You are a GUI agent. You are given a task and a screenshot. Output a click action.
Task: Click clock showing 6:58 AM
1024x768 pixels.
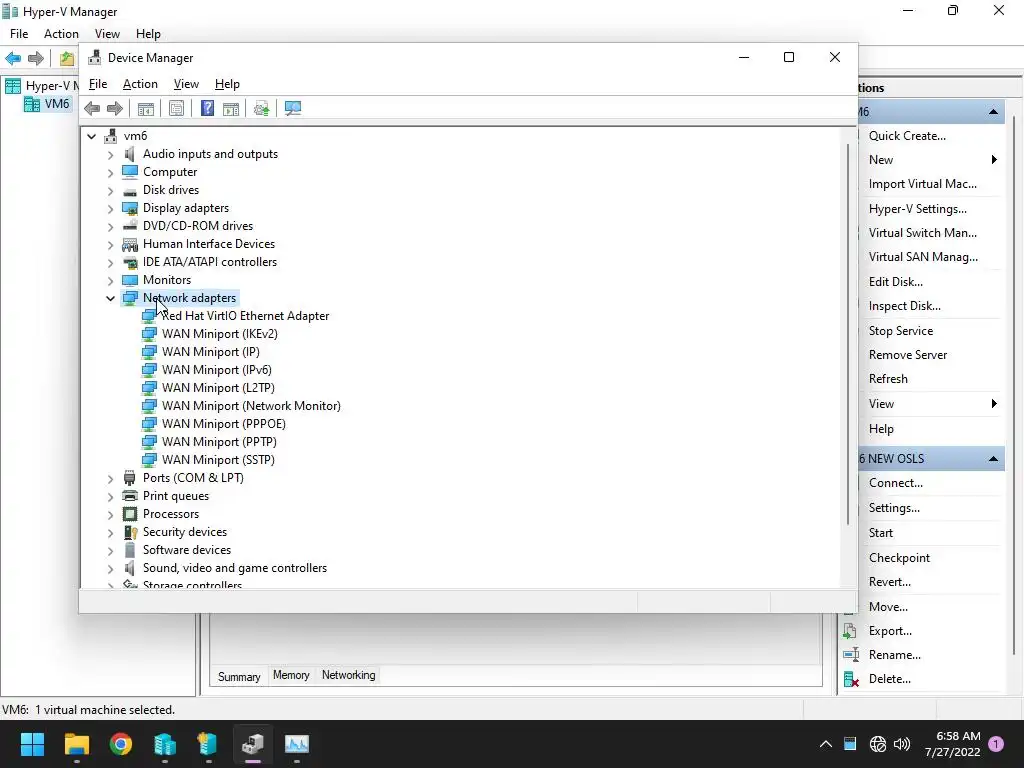tap(958, 736)
